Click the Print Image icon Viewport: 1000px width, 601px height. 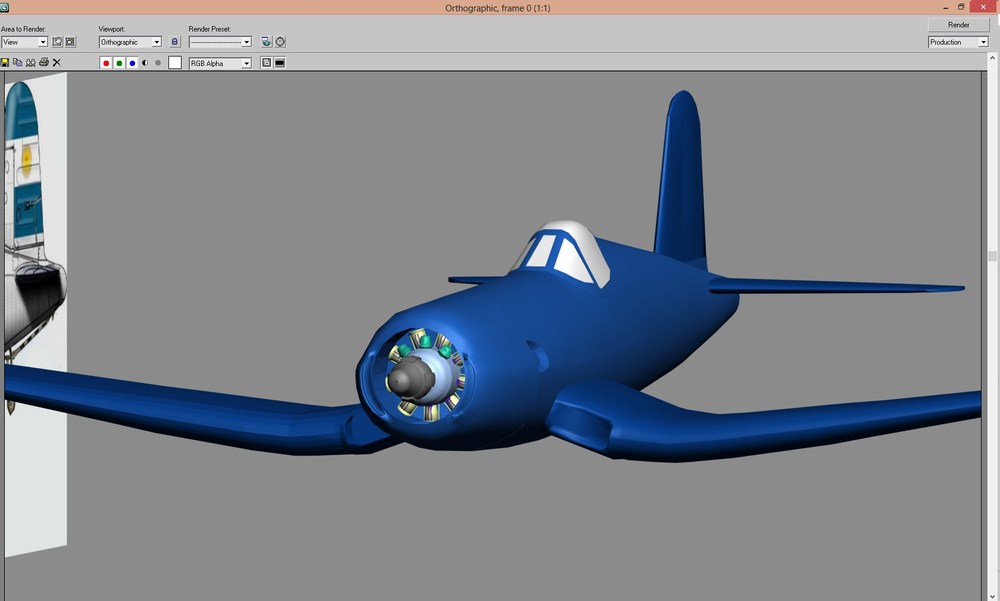coord(44,63)
